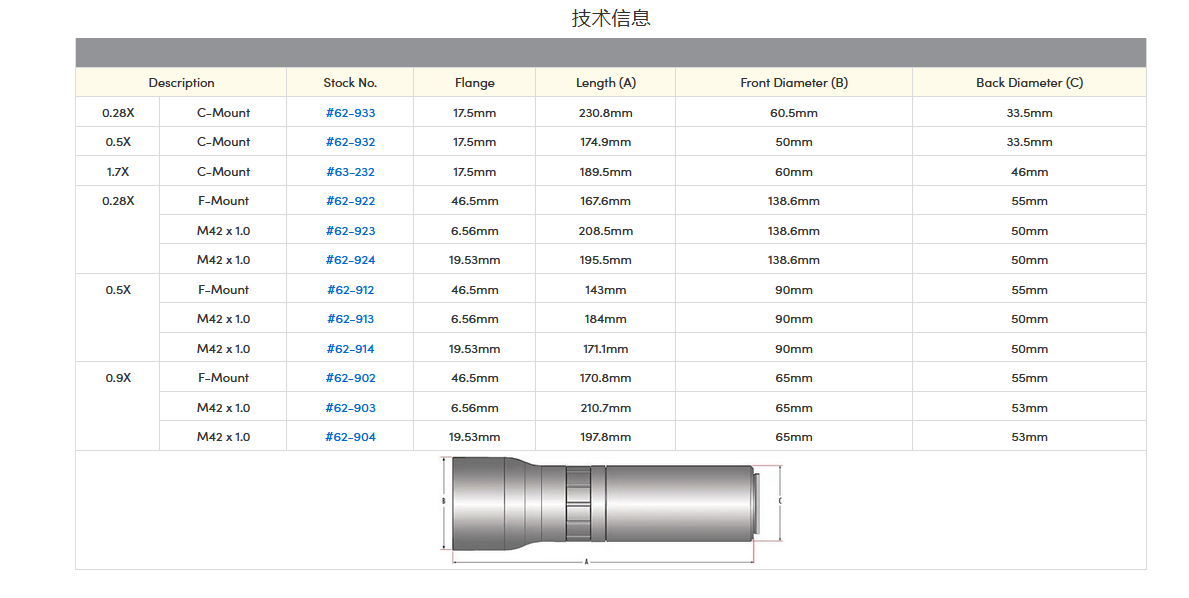Click the Description column header
This screenshot has width=1189, height=598.
point(181,83)
